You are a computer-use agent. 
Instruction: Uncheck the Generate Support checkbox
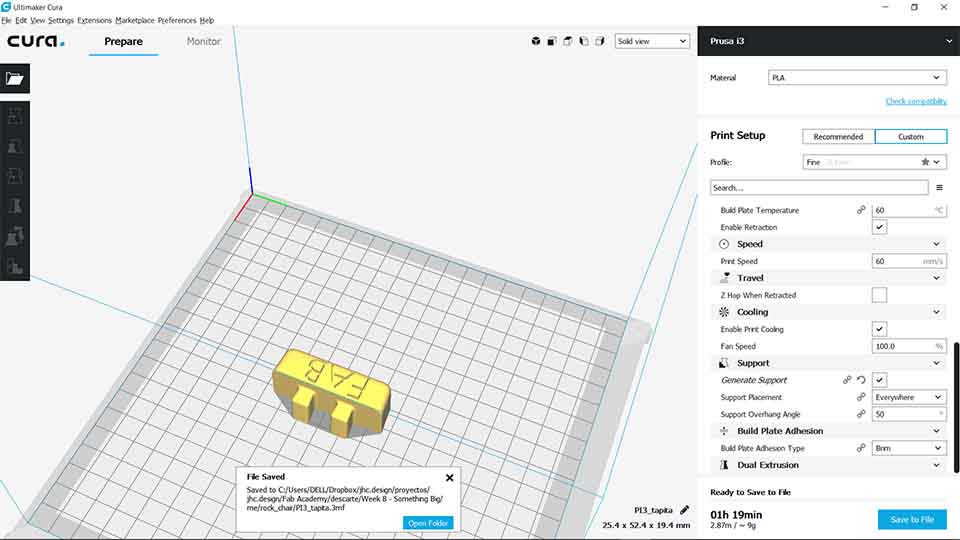tap(879, 380)
